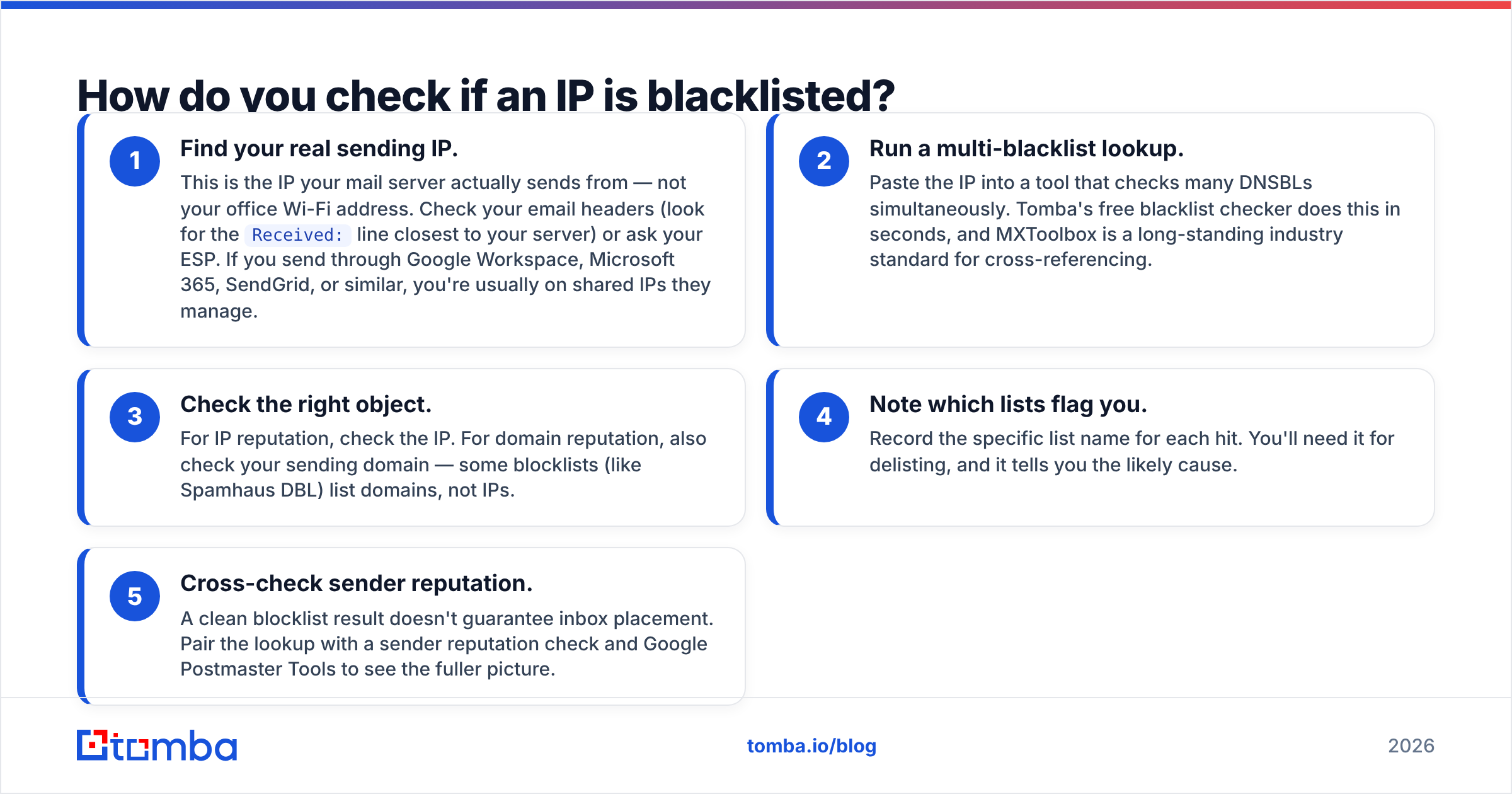The height and width of the screenshot is (794, 1512).
Task: Click the step 5 number badge
Action: click(135, 596)
